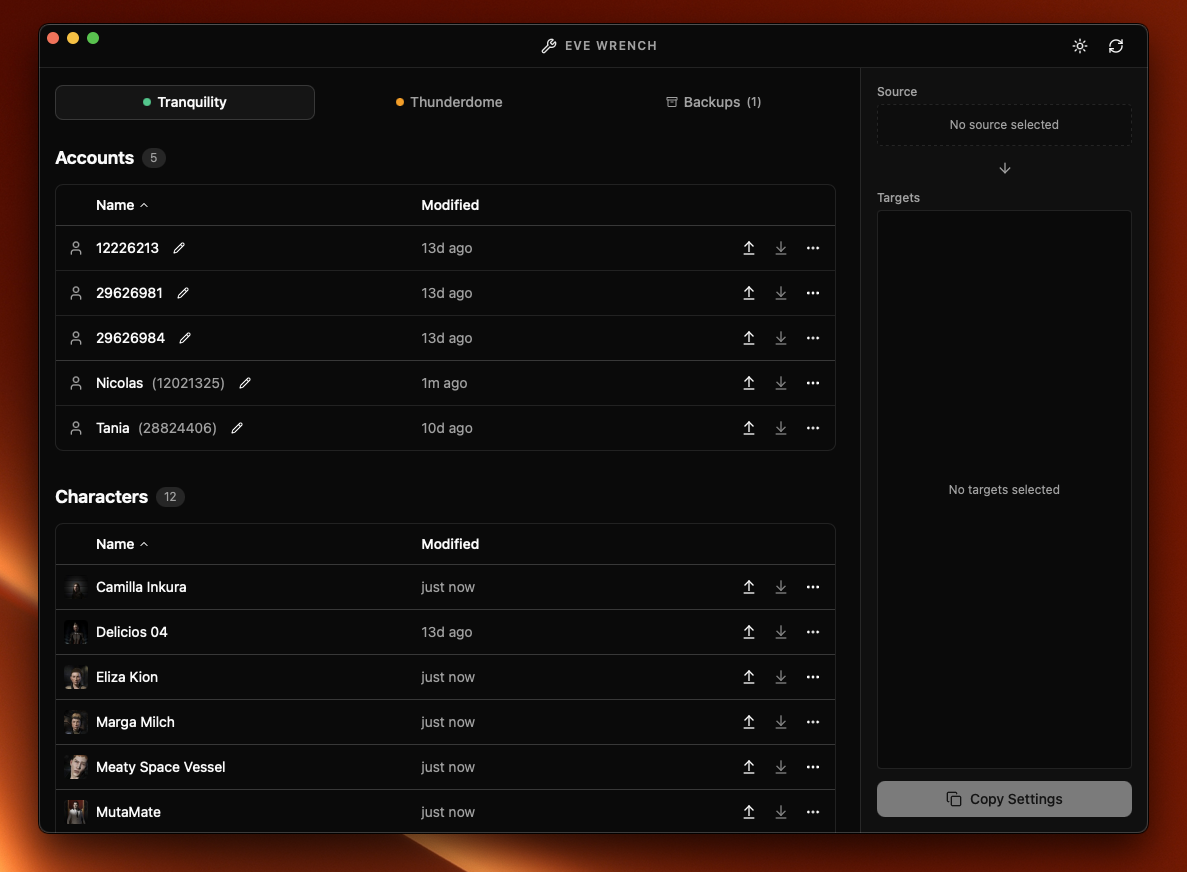Add Nicolas account as target (down arrow)

780,383
